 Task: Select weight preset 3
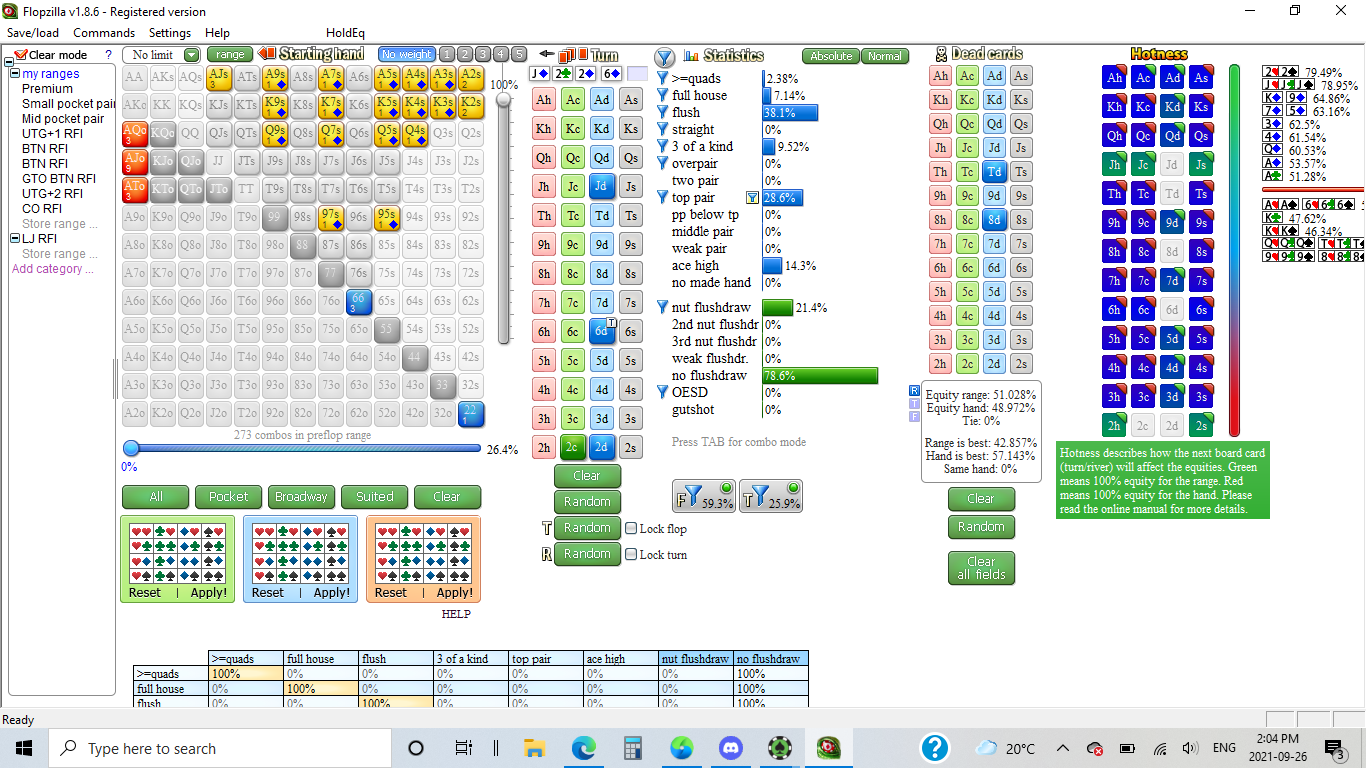pyautogui.click(x=483, y=54)
